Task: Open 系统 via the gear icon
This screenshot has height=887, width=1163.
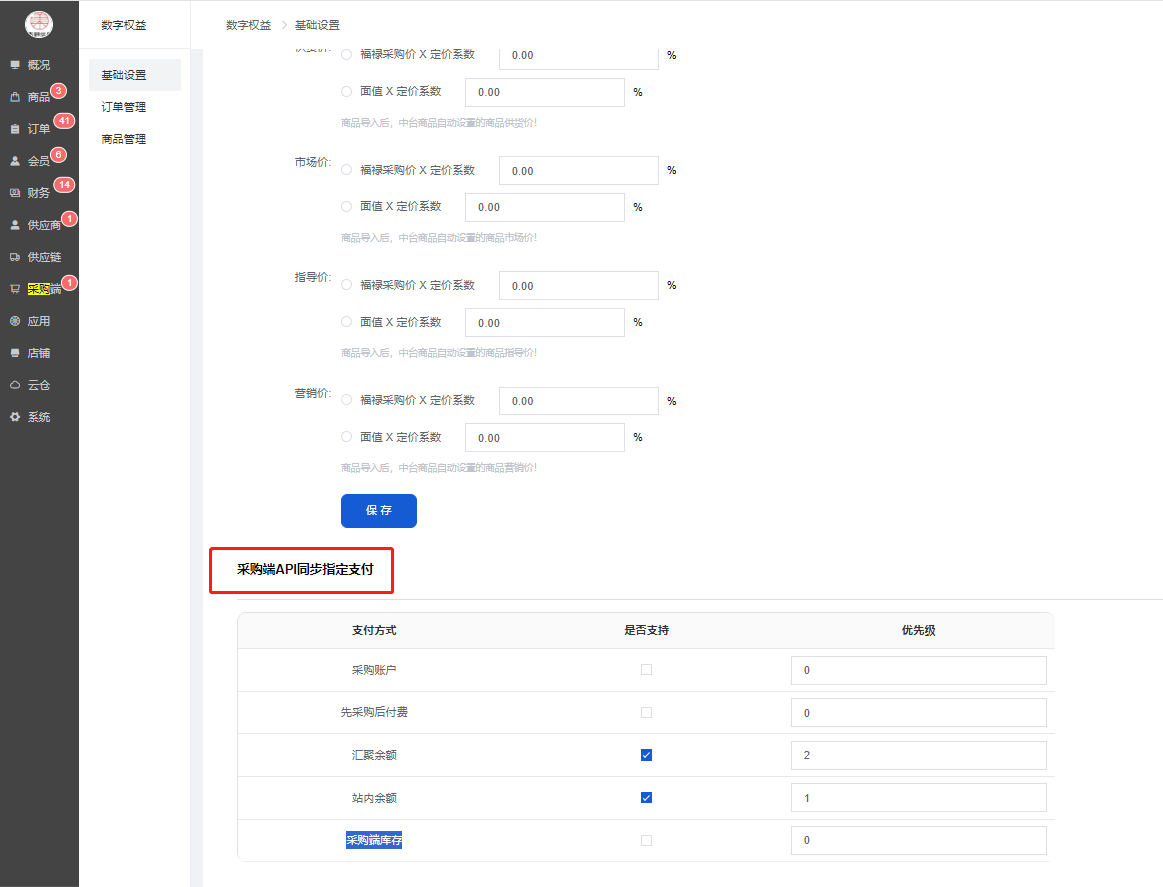Action: [x=15, y=417]
